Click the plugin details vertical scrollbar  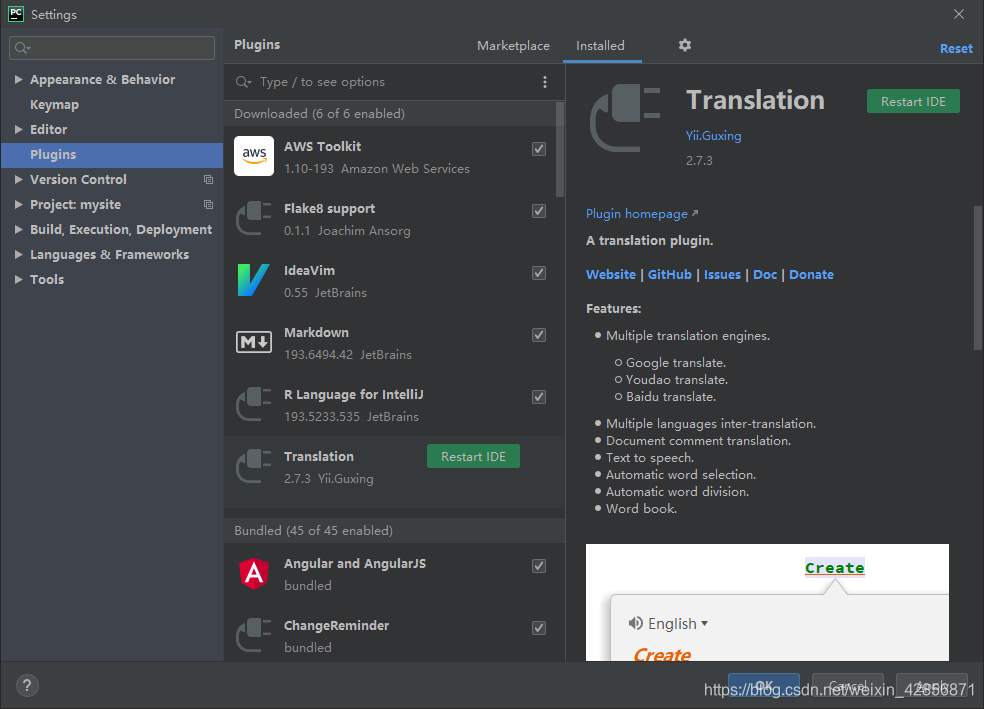coord(978,278)
